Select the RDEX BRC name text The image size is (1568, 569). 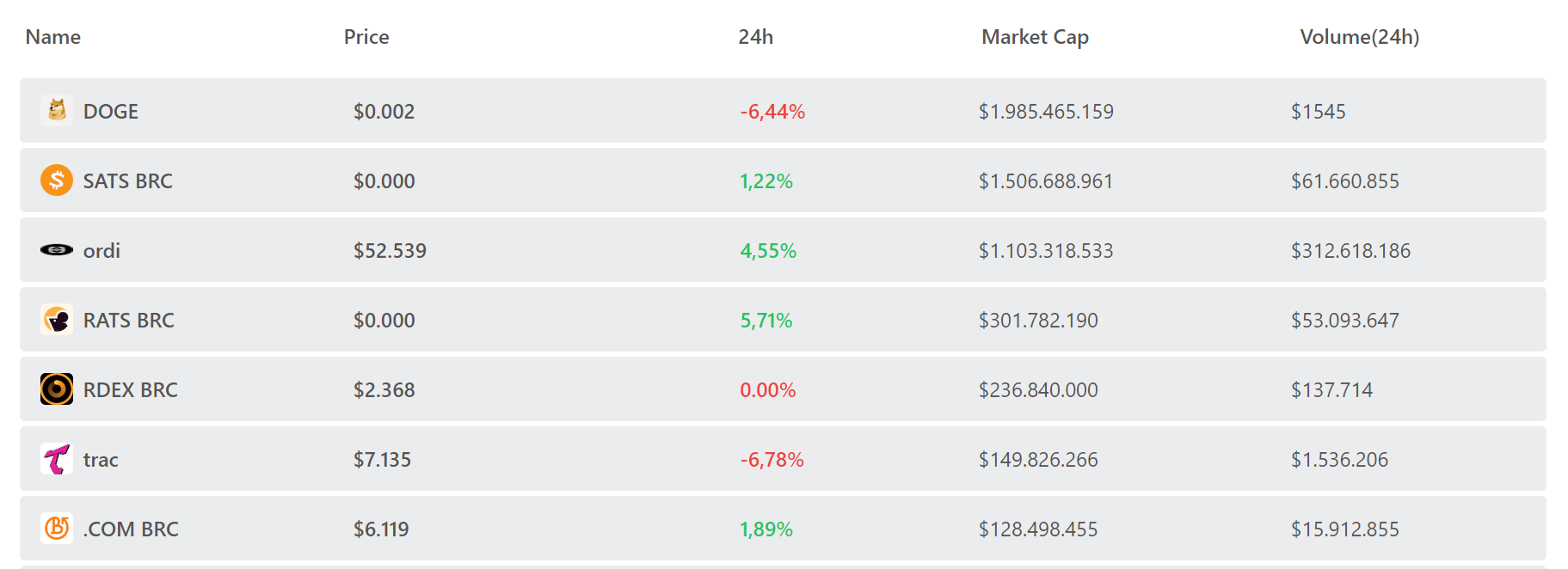tap(131, 390)
